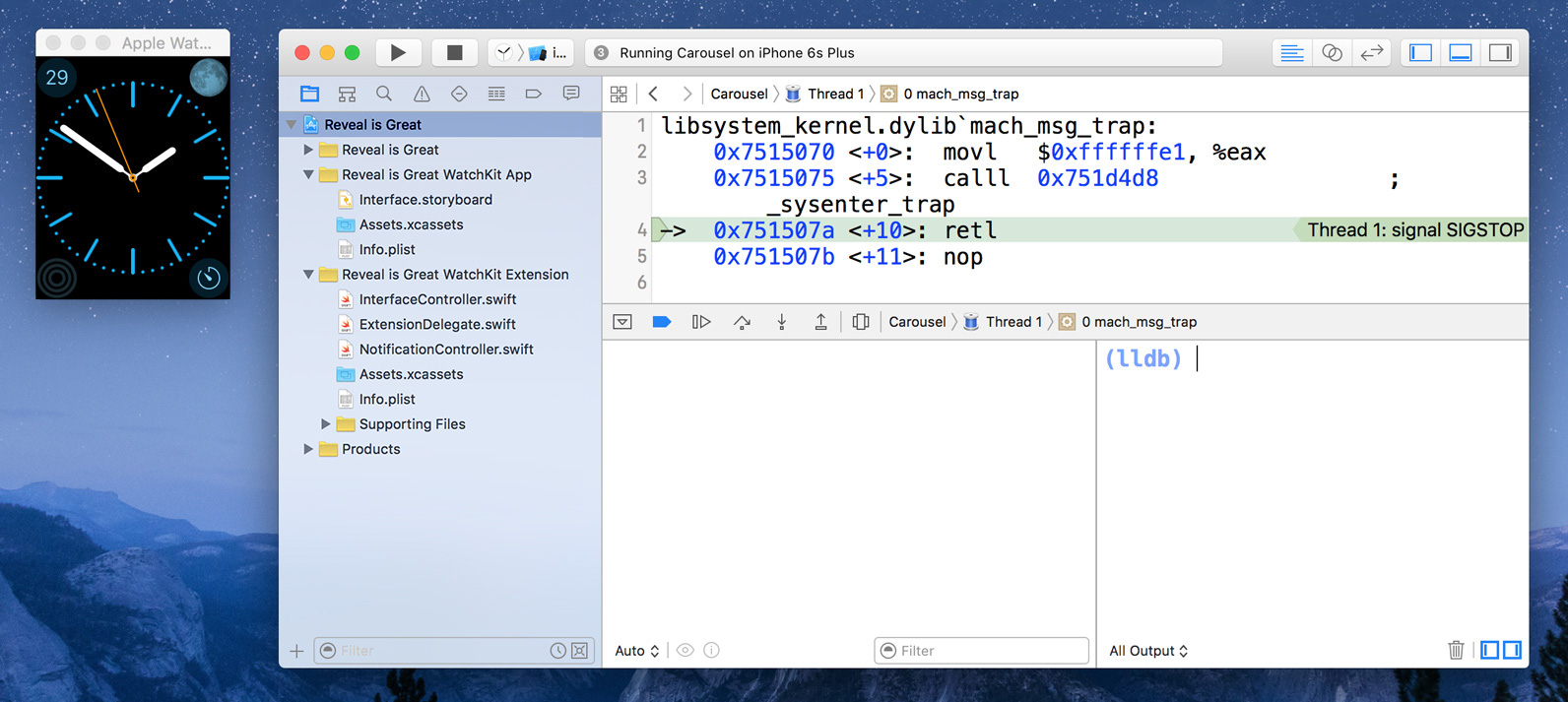Toggle the Utilities panel visibility

click(1500, 53)
